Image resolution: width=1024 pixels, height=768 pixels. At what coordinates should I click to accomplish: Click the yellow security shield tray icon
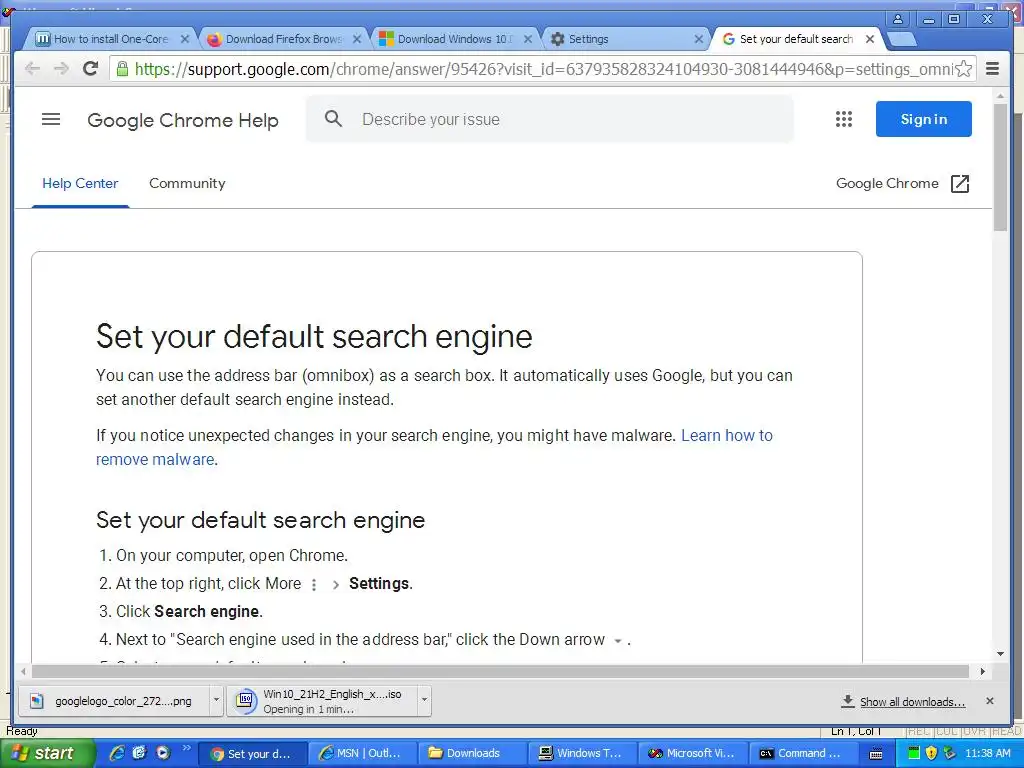click(x=931, y=753)
